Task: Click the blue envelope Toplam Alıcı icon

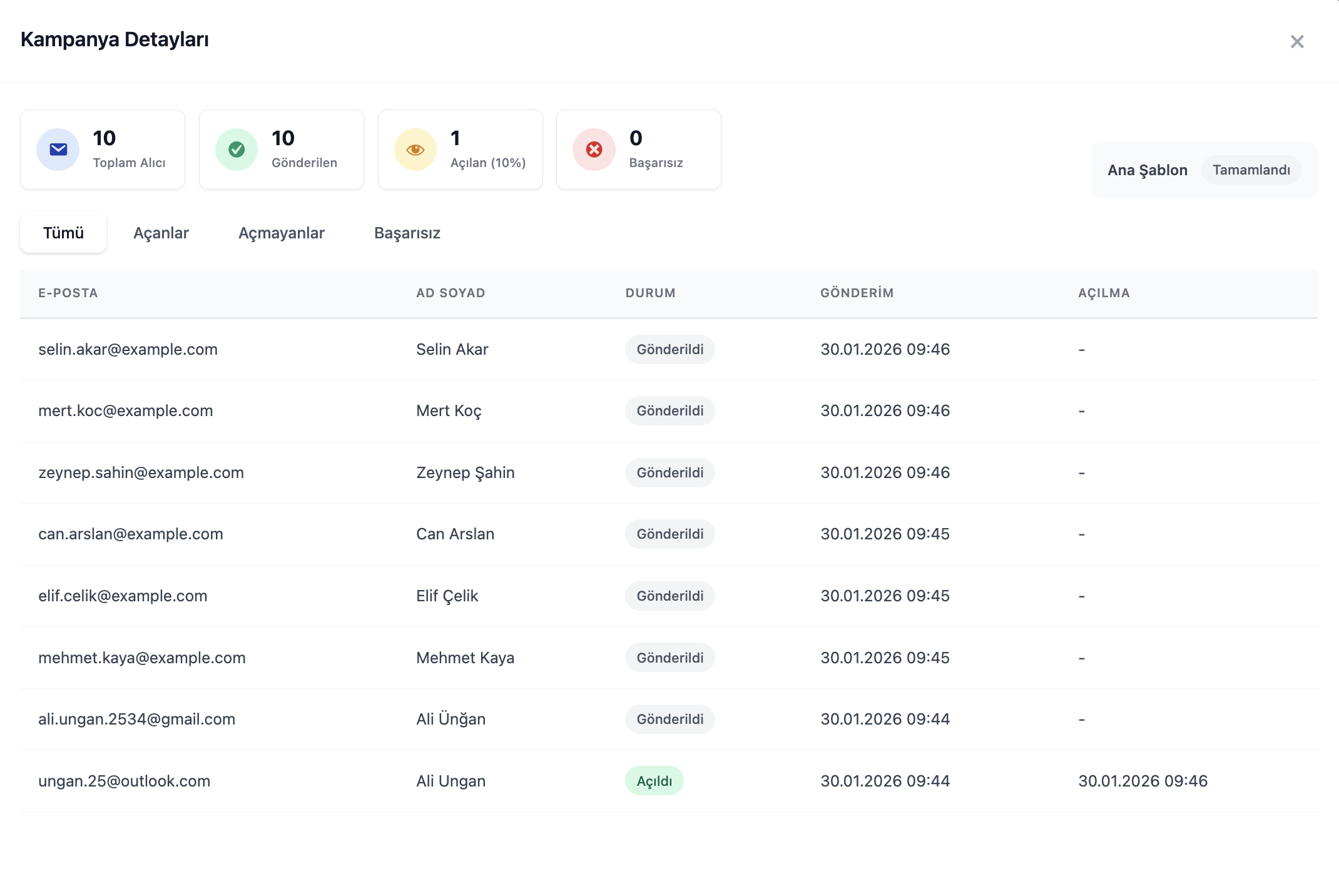Action: [x=58, y=150]
